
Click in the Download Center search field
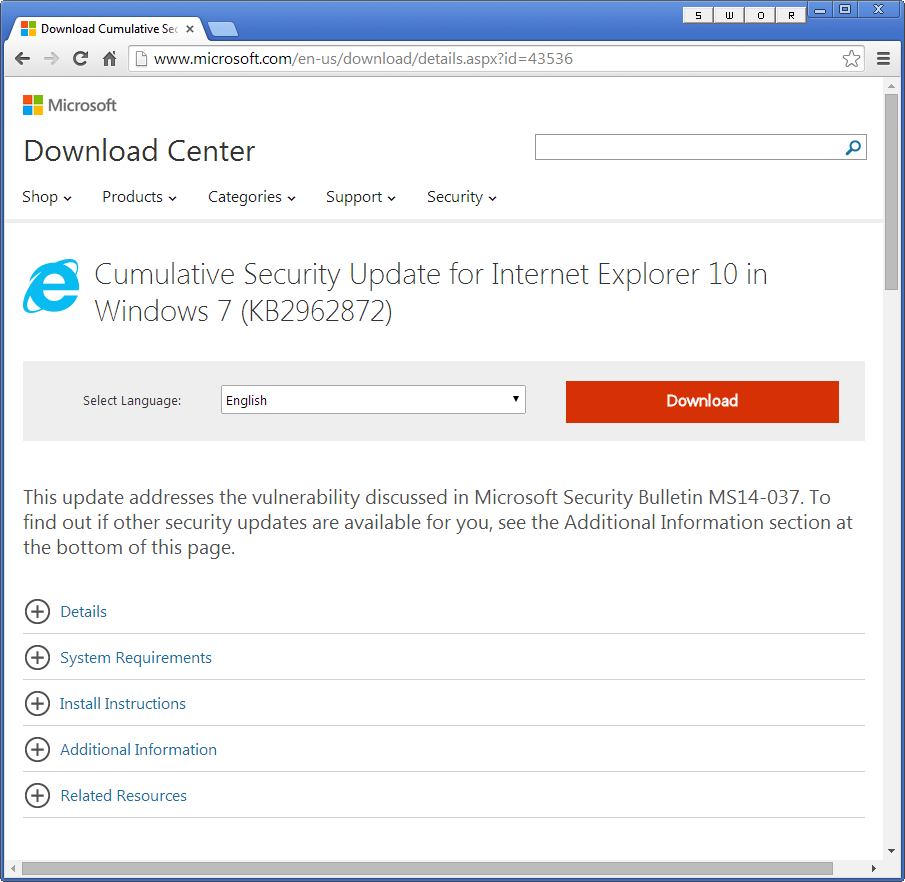(688, 148)
